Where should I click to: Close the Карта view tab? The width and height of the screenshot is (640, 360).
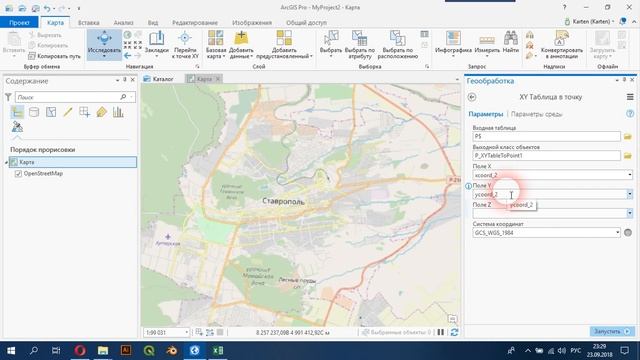point(218,79)
